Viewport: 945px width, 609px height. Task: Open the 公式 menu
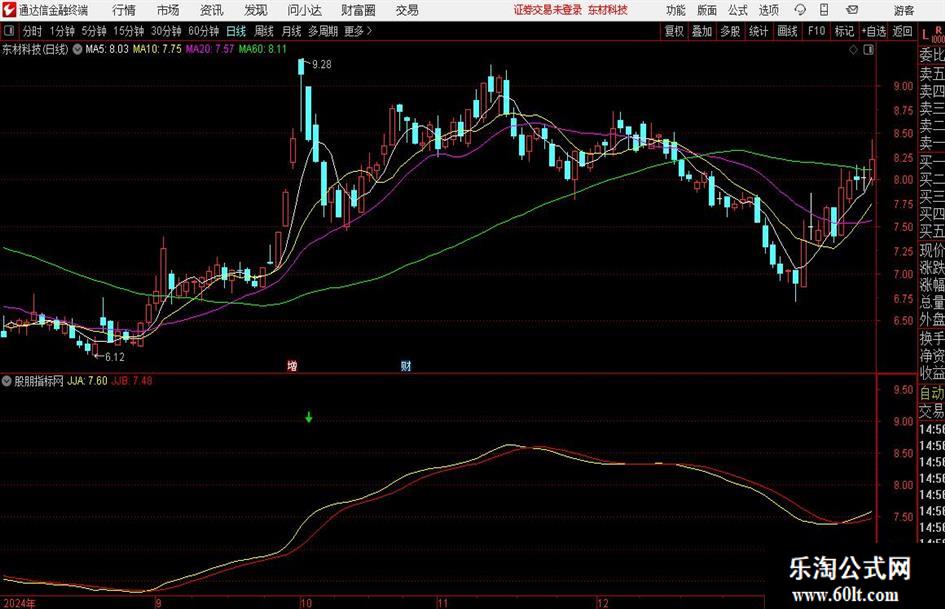(738, 10)
